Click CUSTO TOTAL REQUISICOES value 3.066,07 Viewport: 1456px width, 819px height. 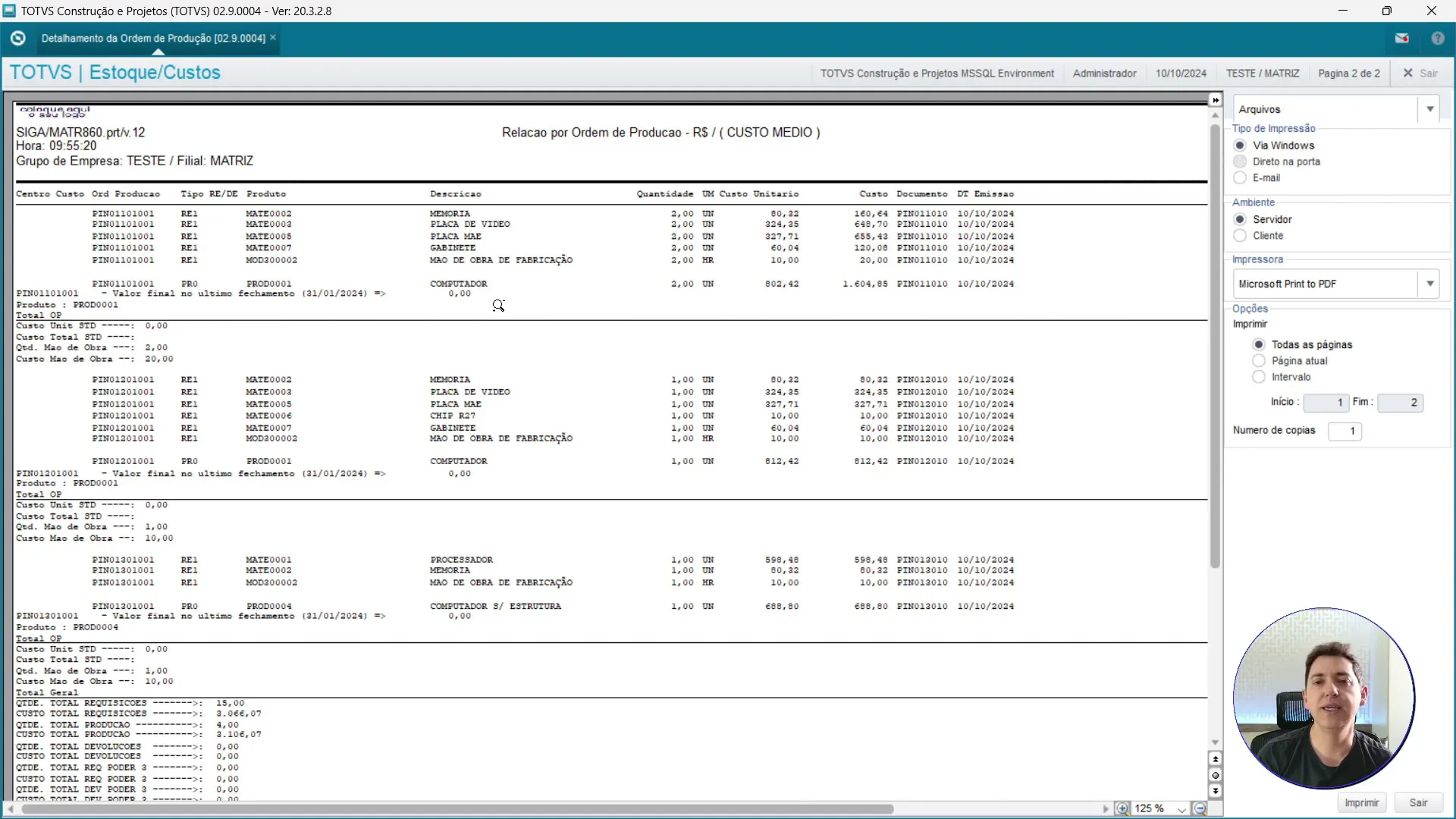click(239, 714)
